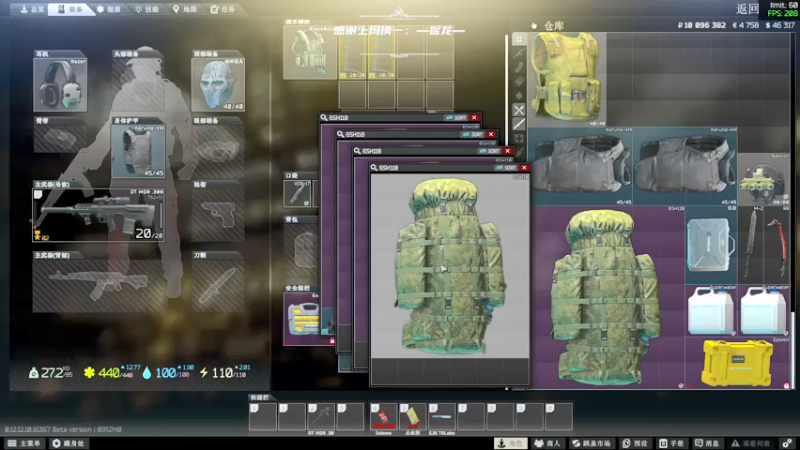
Task: Open the 预设 presets screen
Action: [635, 443]
